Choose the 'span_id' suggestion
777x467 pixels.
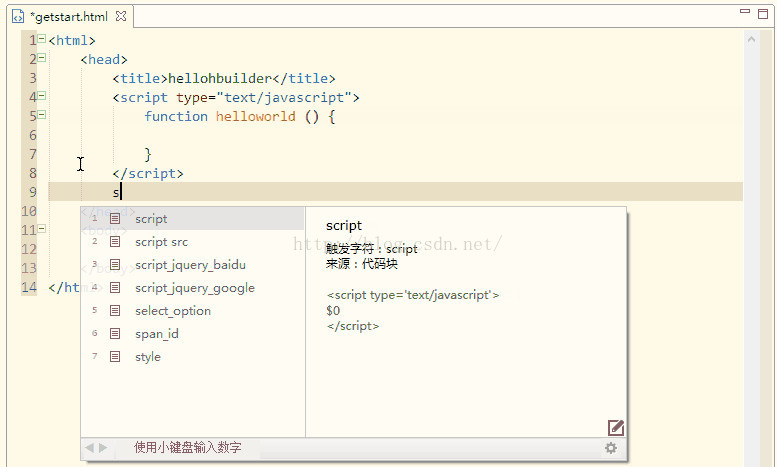coord(192,334)
